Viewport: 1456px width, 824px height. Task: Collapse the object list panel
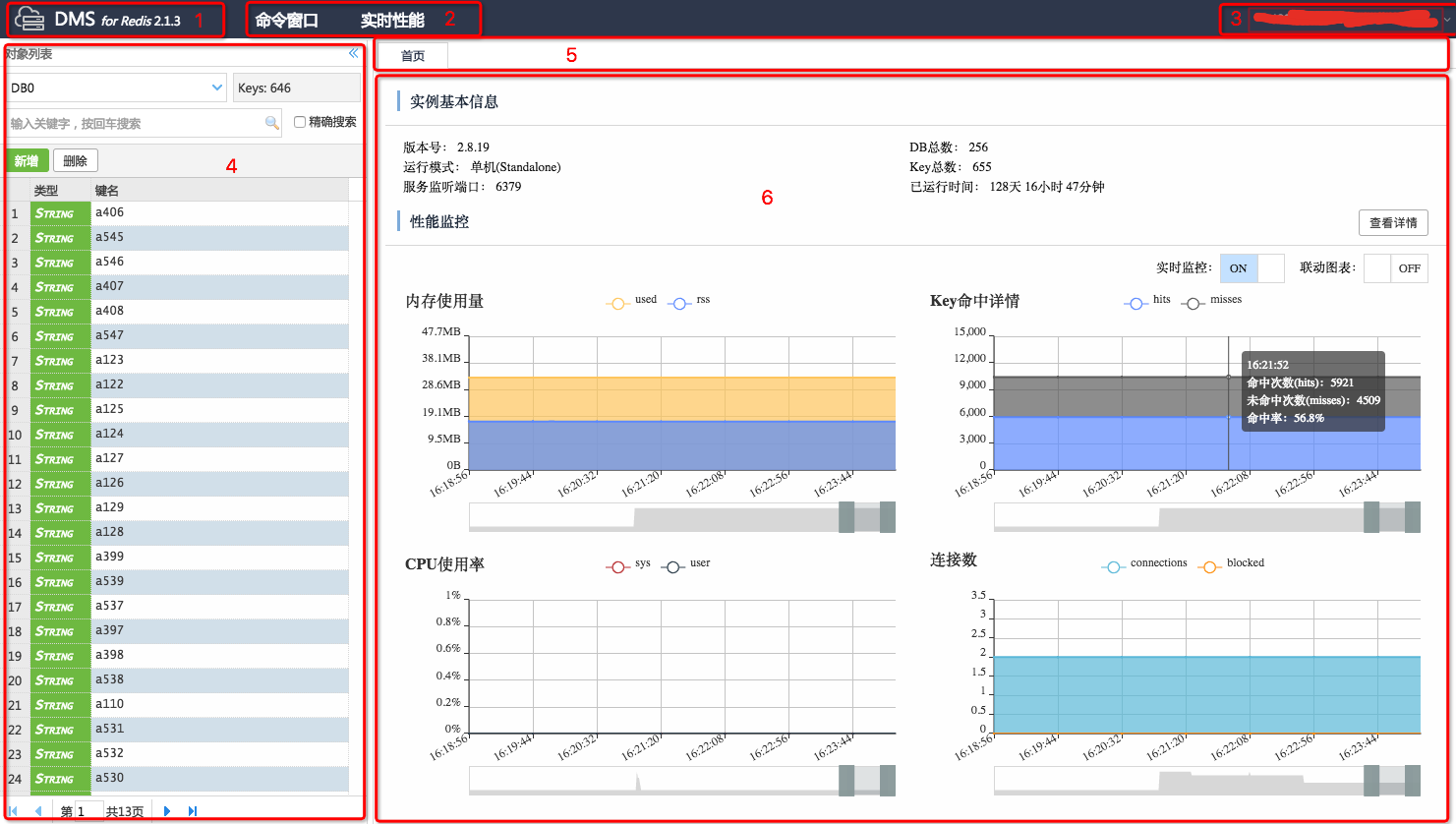tap(354, 54)
